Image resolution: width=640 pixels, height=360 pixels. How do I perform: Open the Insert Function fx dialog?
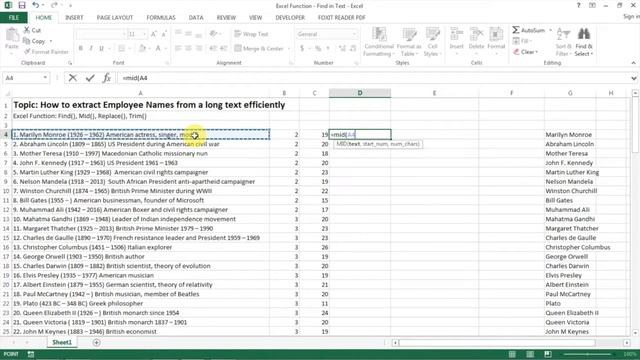(x=107, y=78)
